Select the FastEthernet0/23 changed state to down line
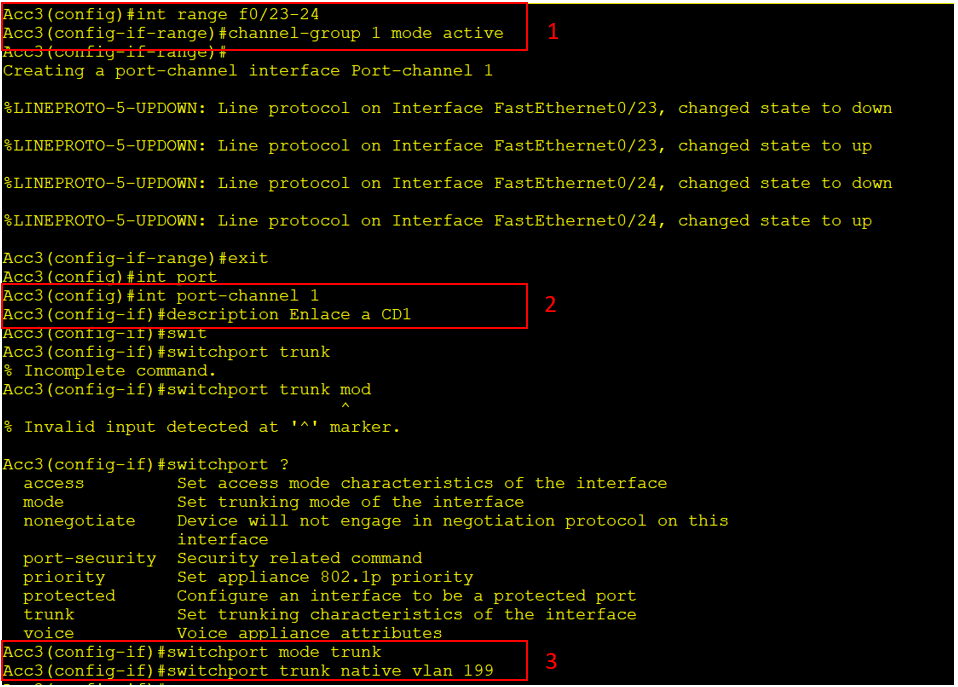The width and height of the screenshot is (958, 687). pos(447,108)
